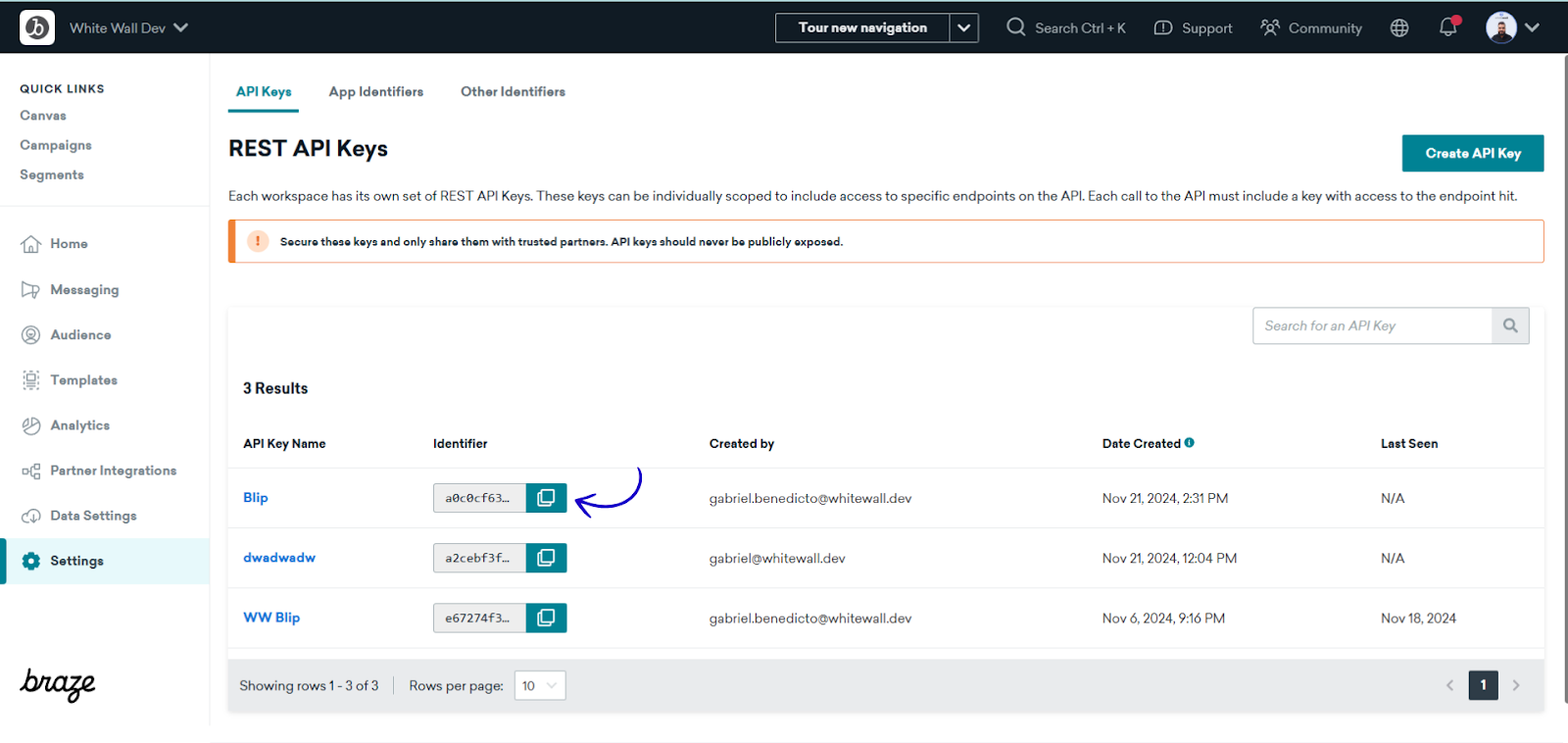The width and height of the screenshot is (1568, 743).
Task: Open the Community link in header
Action: pos(1311,27)
